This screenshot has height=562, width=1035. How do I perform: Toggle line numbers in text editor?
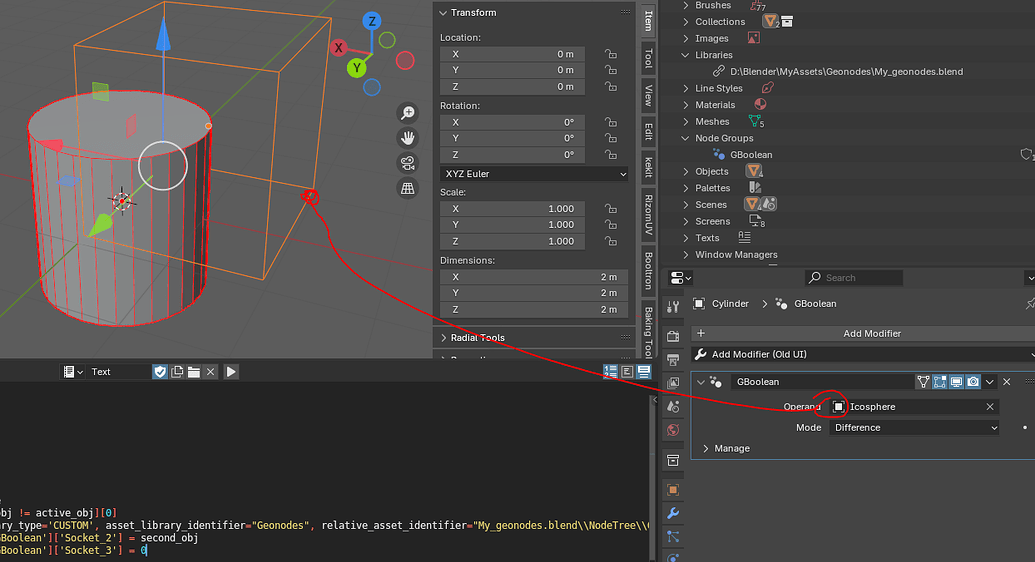[x=610, y=372]
